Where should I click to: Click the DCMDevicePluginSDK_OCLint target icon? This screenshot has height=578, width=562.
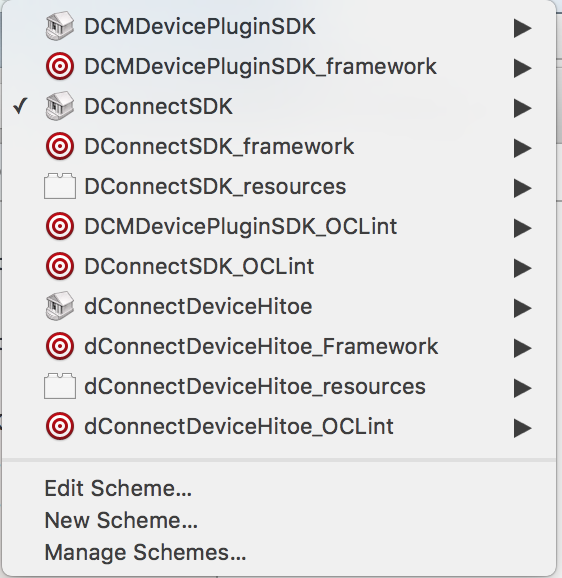60,226
